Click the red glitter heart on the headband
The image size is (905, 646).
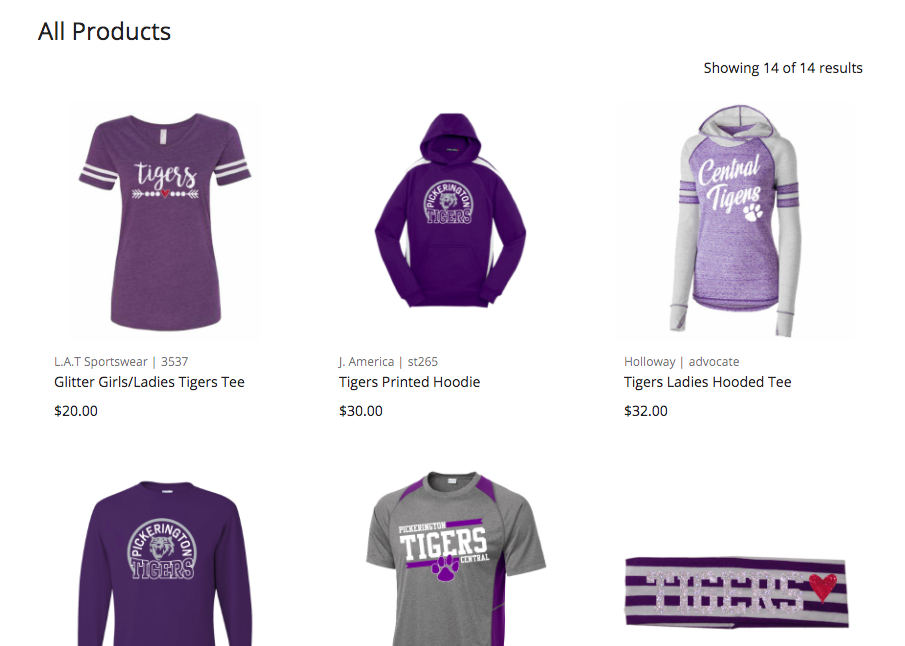822,588
